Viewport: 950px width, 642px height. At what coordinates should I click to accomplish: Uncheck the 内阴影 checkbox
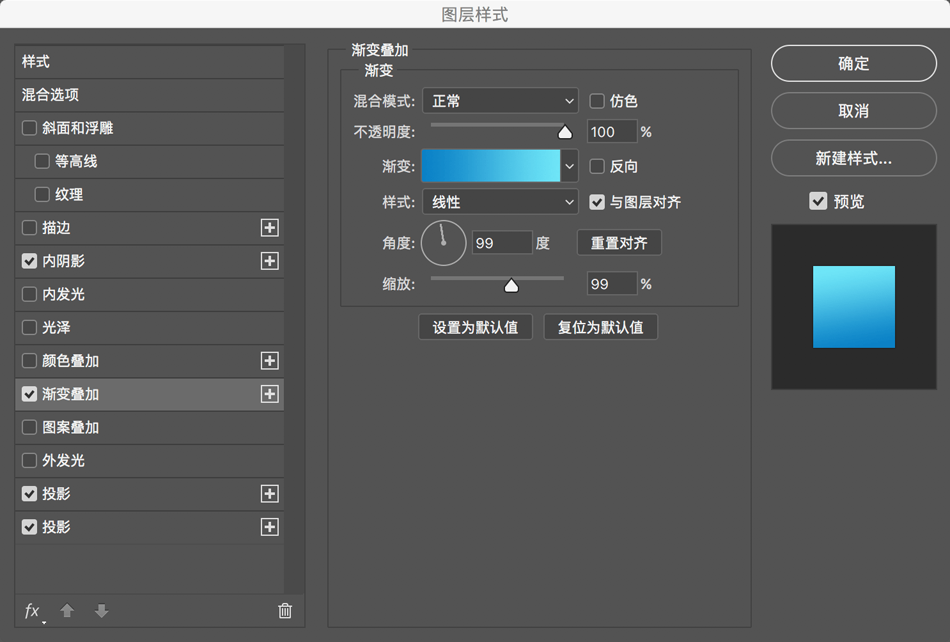pos(29,261)
